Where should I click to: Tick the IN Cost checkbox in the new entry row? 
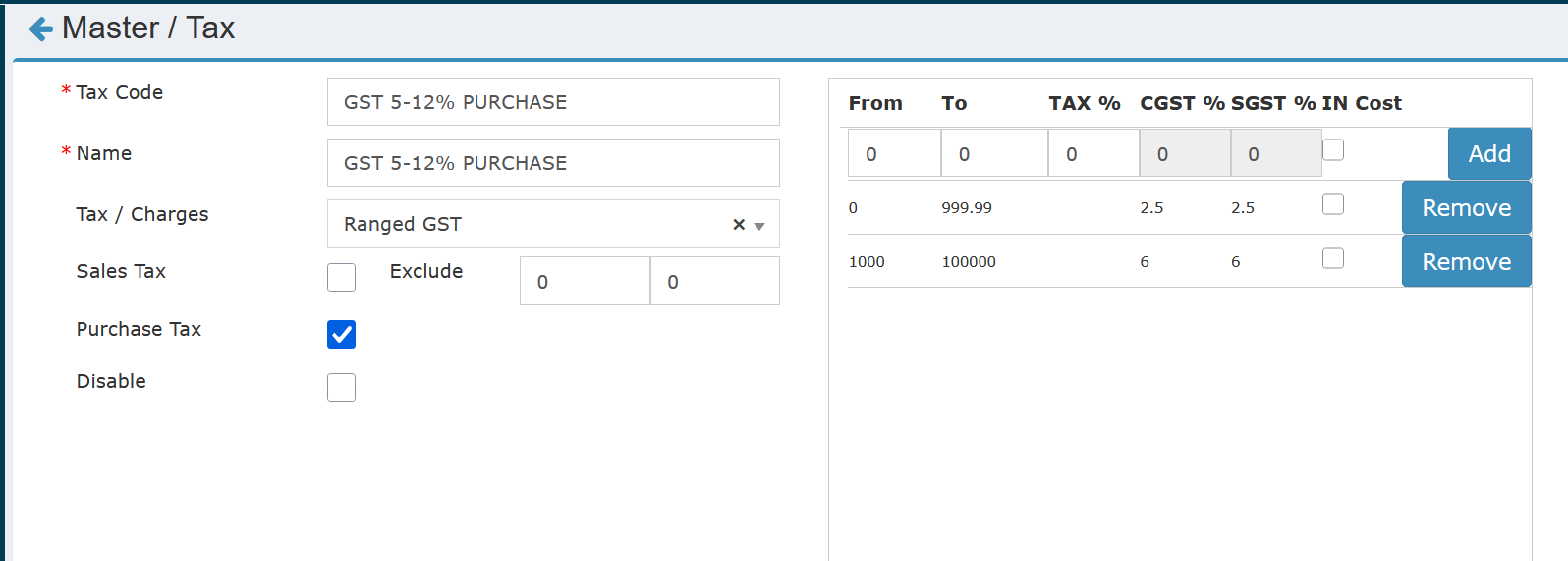pyautogui.click(x=1333, y=150)
